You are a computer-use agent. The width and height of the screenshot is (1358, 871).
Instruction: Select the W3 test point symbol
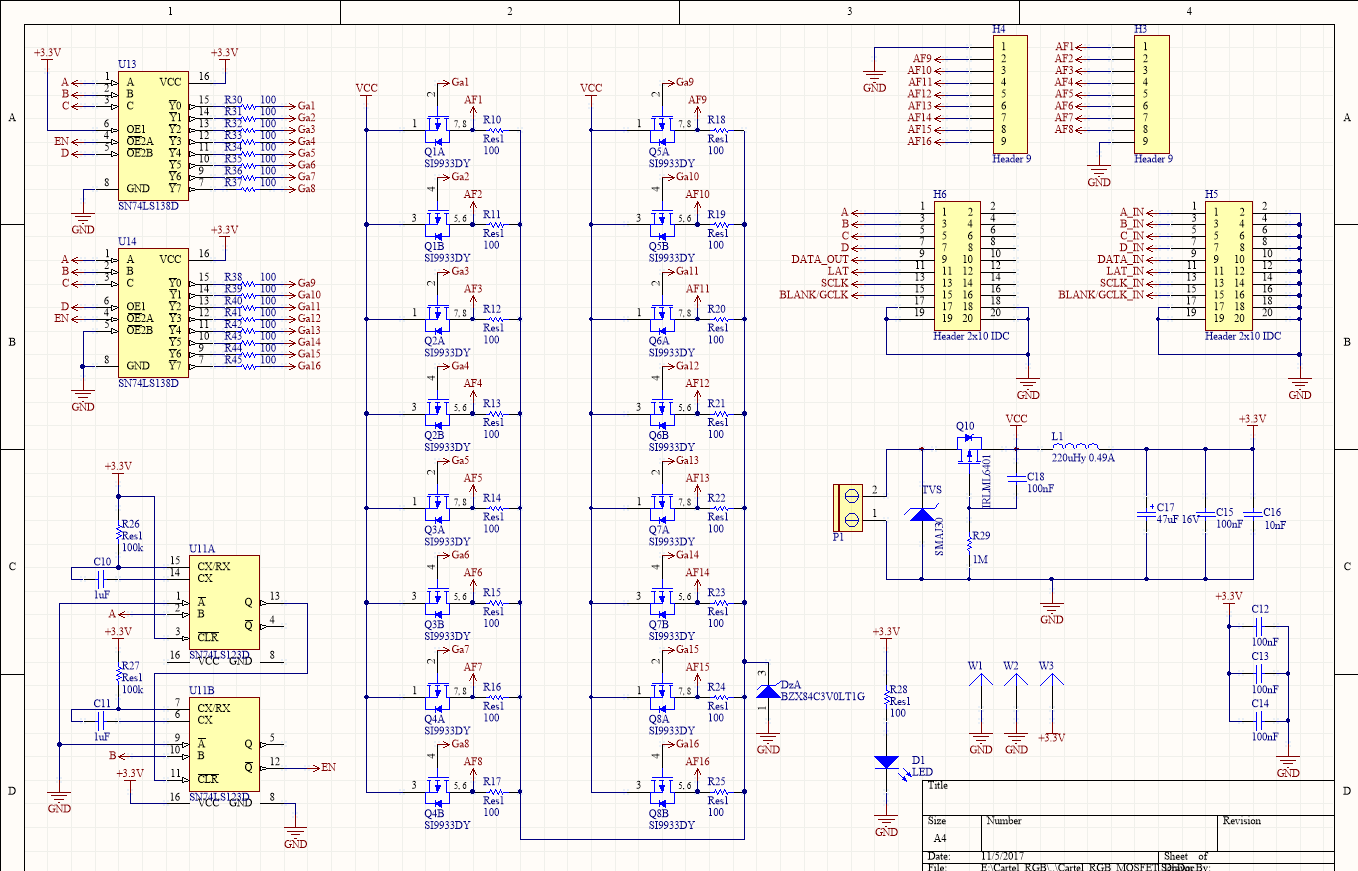pos(1050,679)
